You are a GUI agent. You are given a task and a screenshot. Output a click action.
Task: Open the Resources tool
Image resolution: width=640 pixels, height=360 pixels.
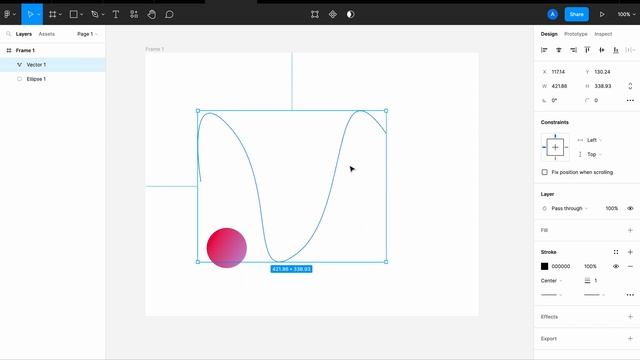(x=133, y=14)
